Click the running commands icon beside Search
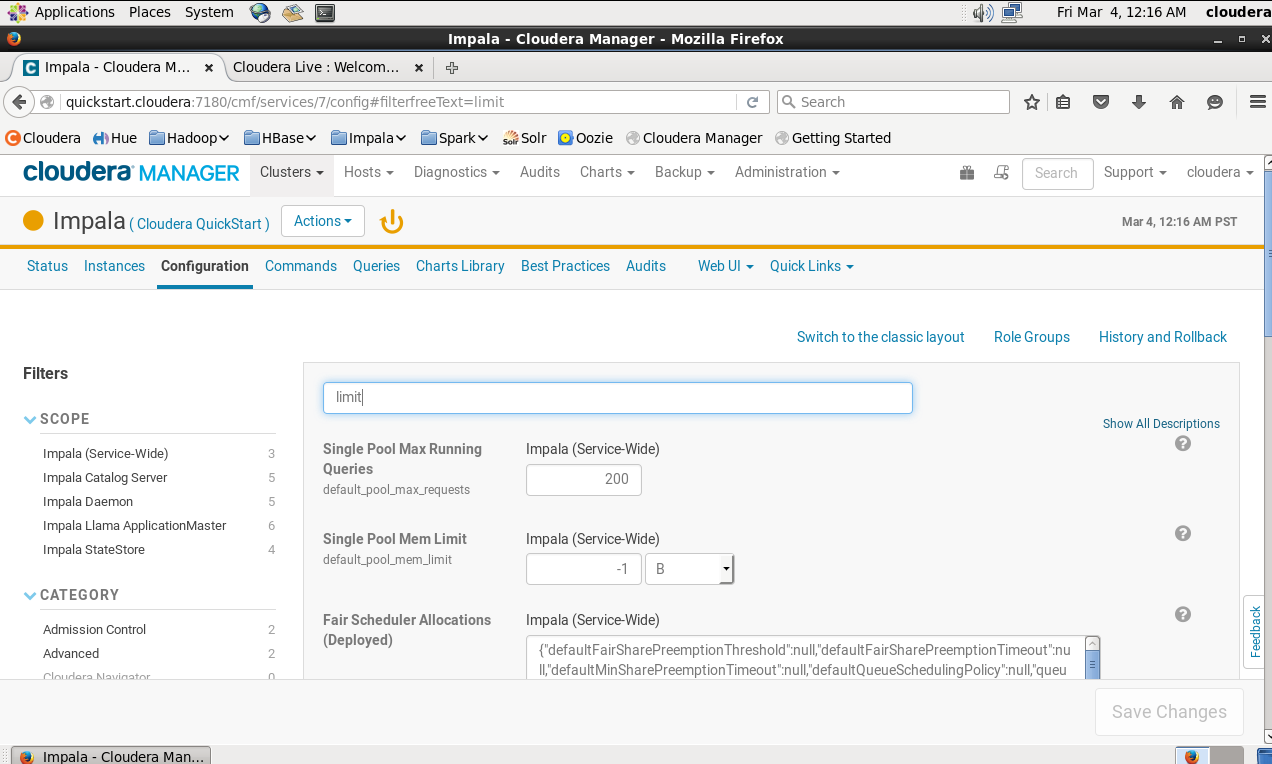1272x764 pixels. click(1001, 173)
